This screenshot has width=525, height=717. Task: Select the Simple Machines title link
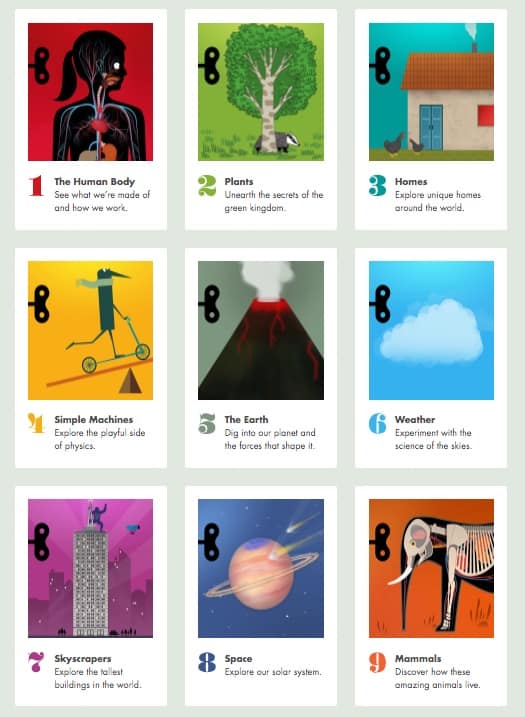[94, 419]
